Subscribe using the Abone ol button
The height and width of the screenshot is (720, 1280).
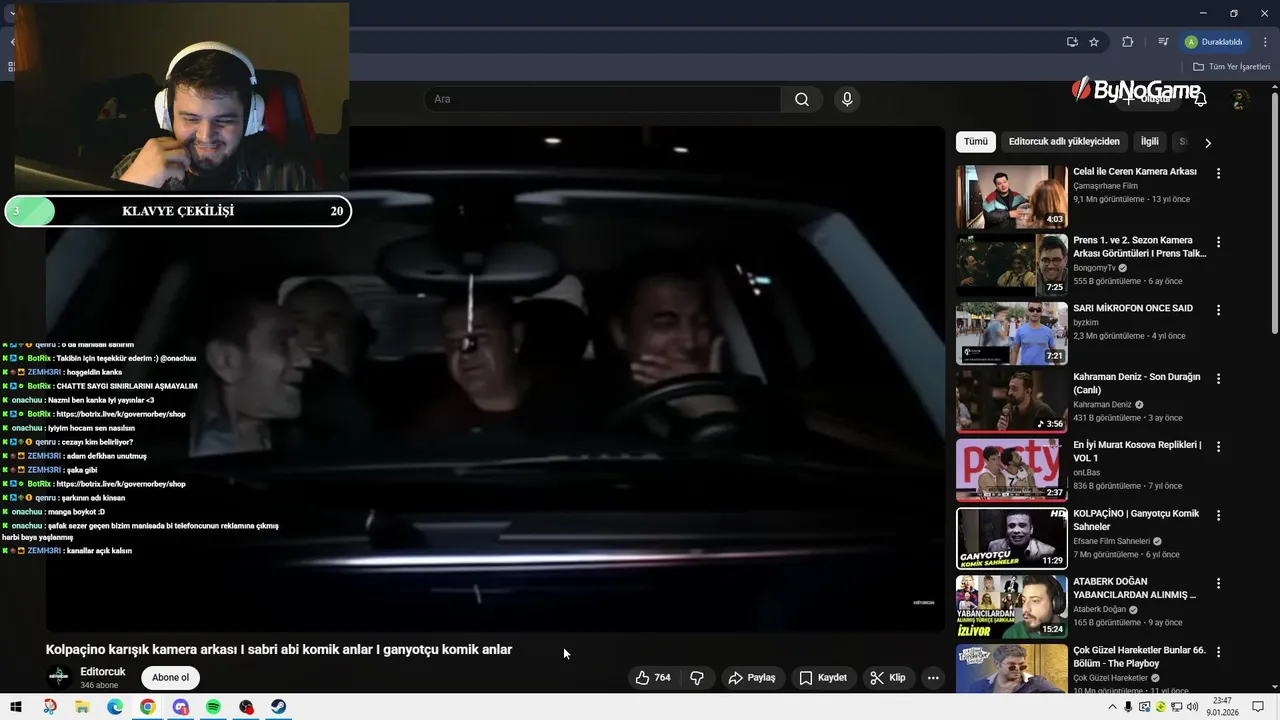(x=170, y=678)
